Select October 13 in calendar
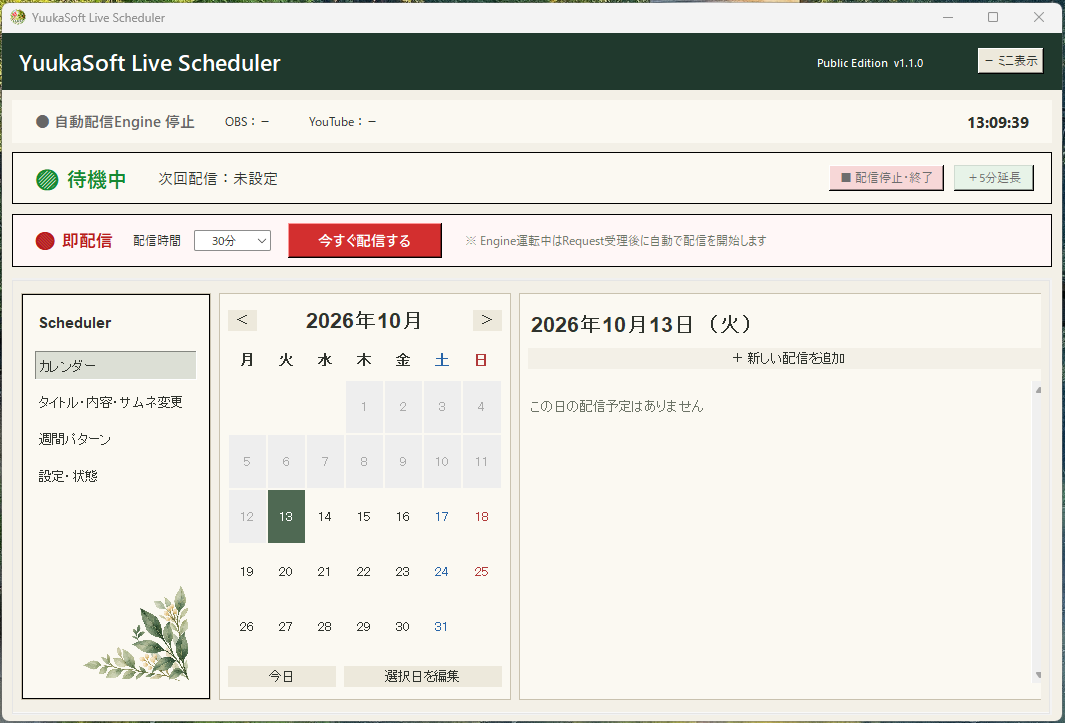This screenshot has height=723, width=1065. [286, 516]
